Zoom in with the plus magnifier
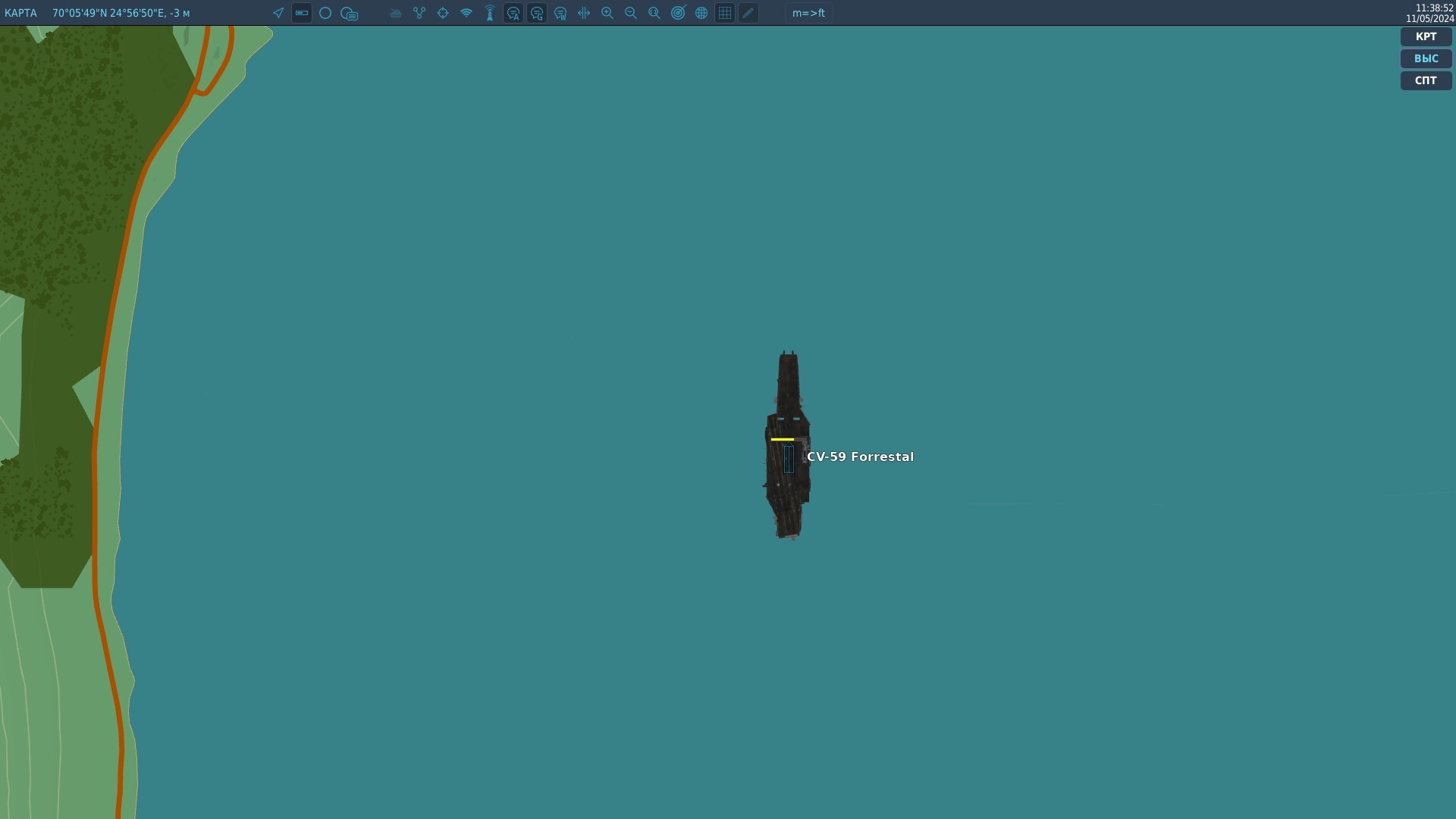Image resolution: width=1456 pixels, height=819 pixels. point(607,13)
